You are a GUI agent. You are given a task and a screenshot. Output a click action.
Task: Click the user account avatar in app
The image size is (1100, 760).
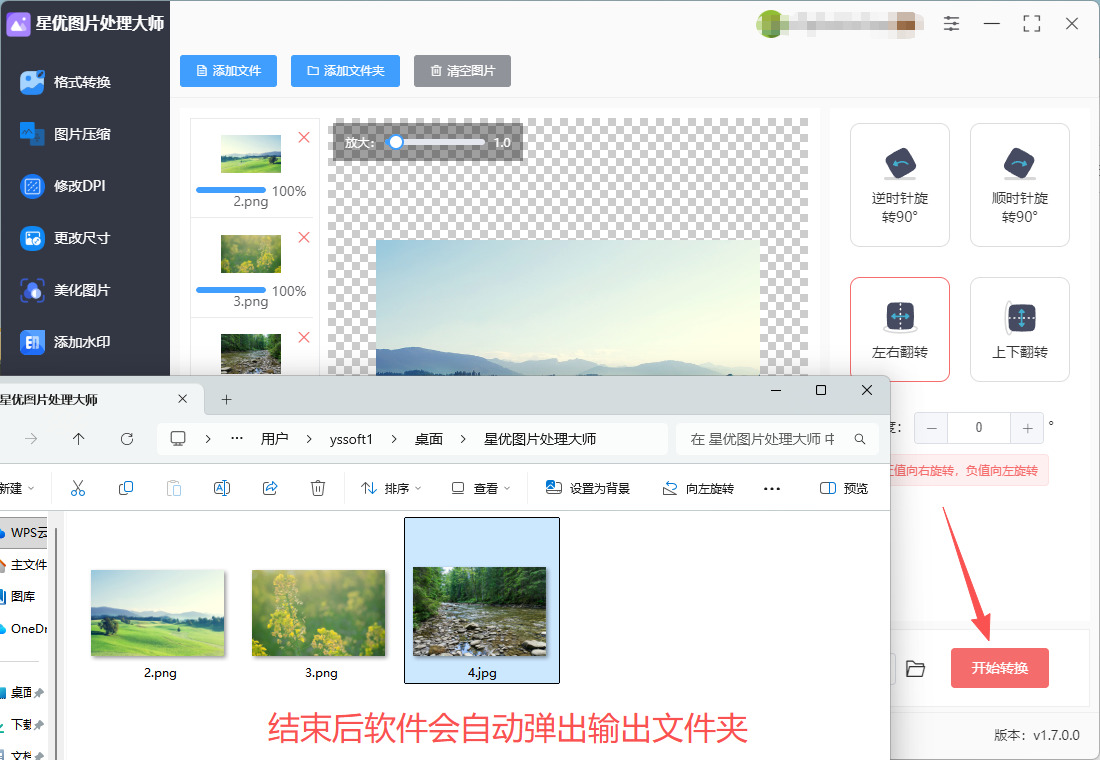pos(770,24)
